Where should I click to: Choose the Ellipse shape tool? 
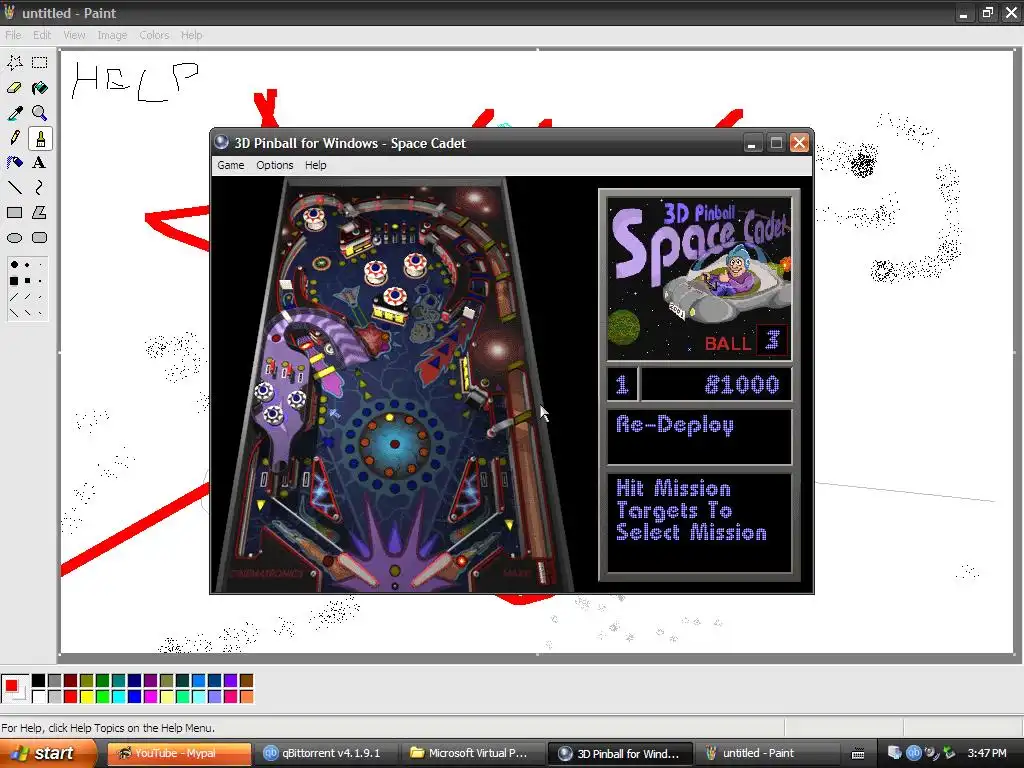click(14, 238)
